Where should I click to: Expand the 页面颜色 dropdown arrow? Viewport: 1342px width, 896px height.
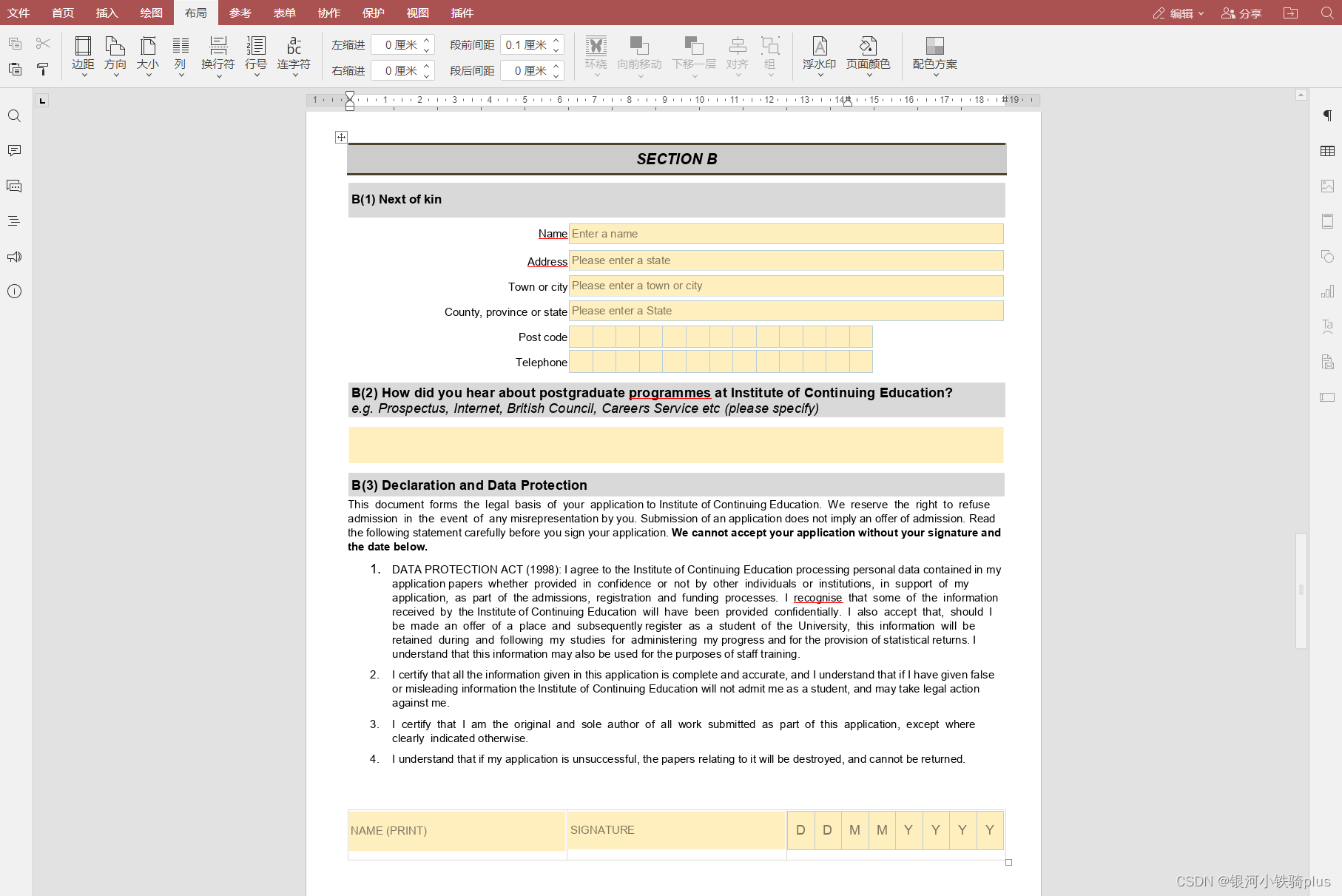click(x=869, y=75)
